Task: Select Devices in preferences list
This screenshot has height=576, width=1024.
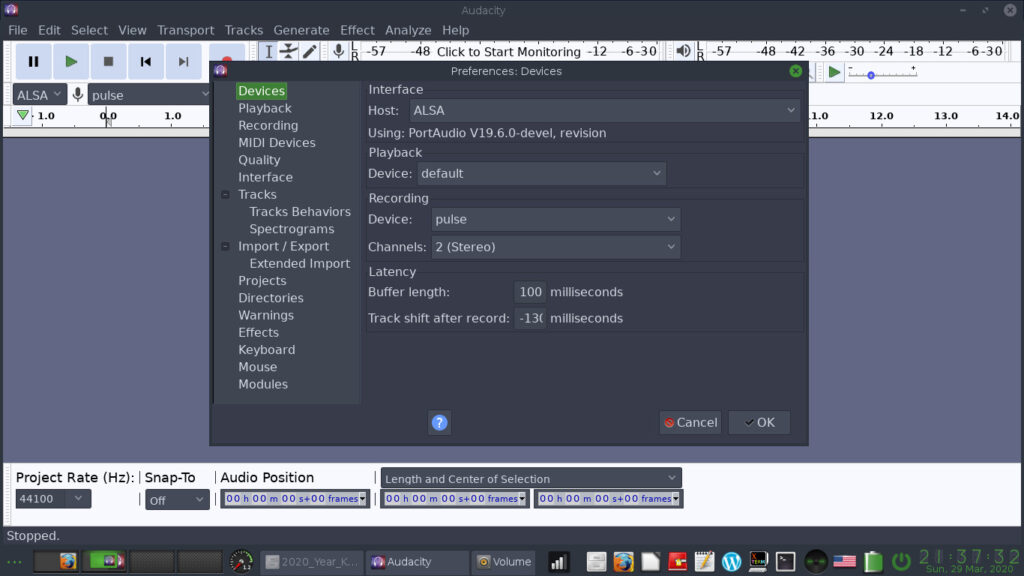Action: [261, 91]
